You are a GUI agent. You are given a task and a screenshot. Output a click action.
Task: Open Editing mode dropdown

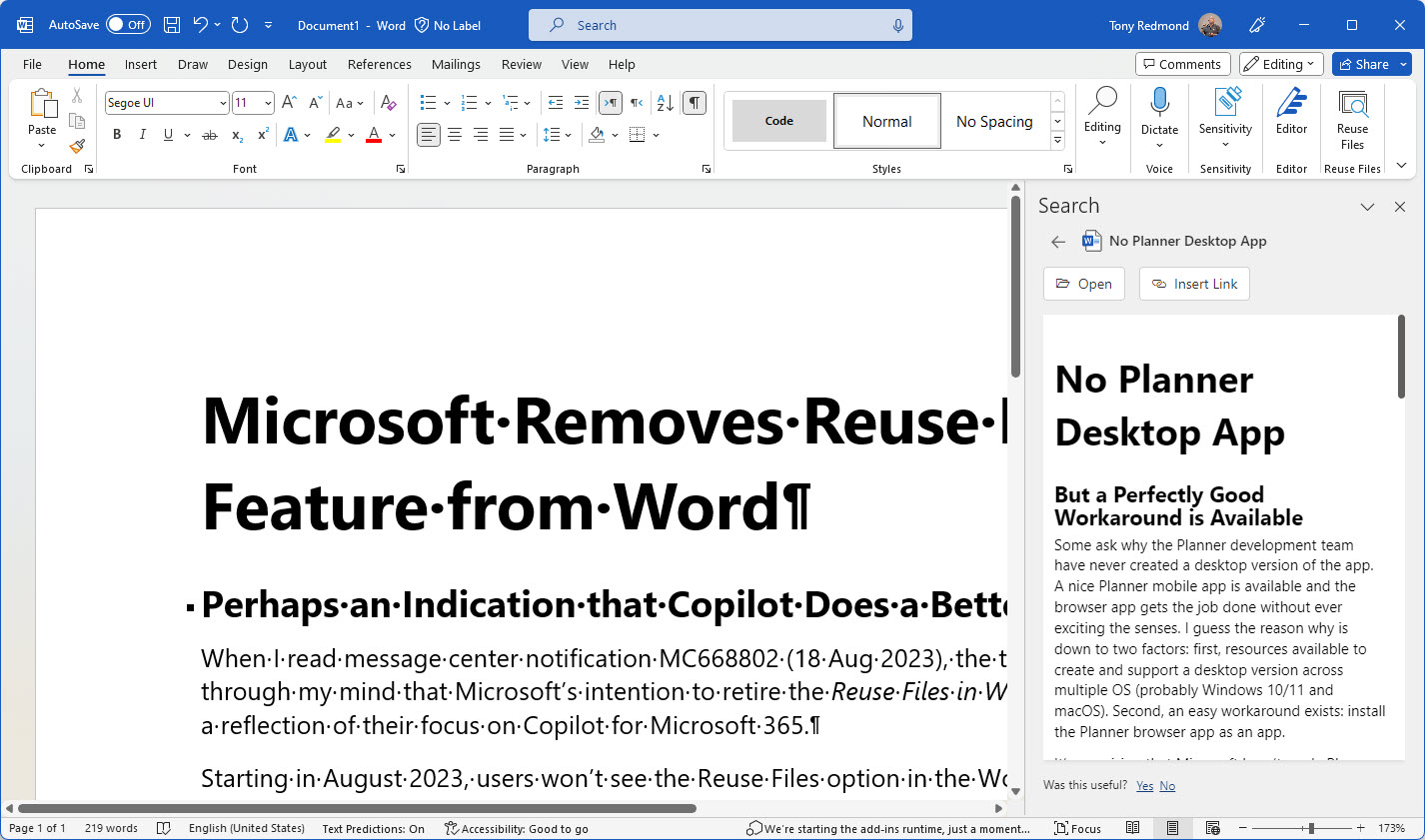(x=1281, y=64)
